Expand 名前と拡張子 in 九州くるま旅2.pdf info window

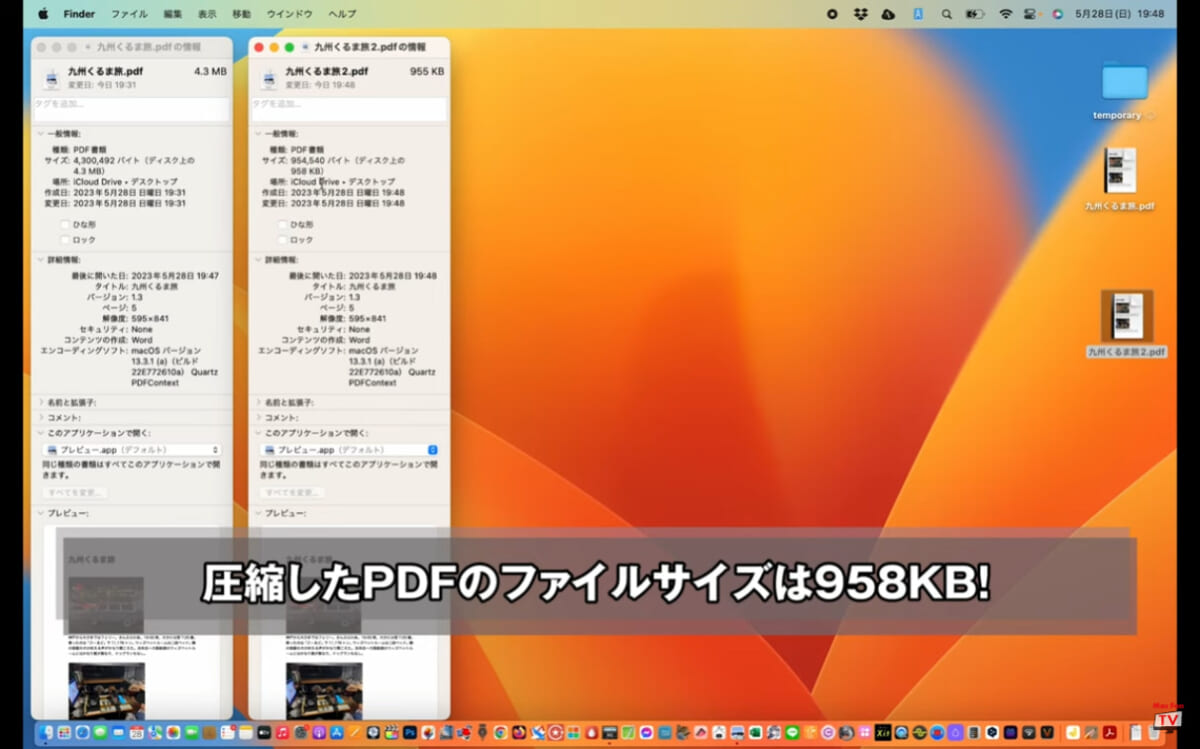pyautogui.click(x=258, y=402)
